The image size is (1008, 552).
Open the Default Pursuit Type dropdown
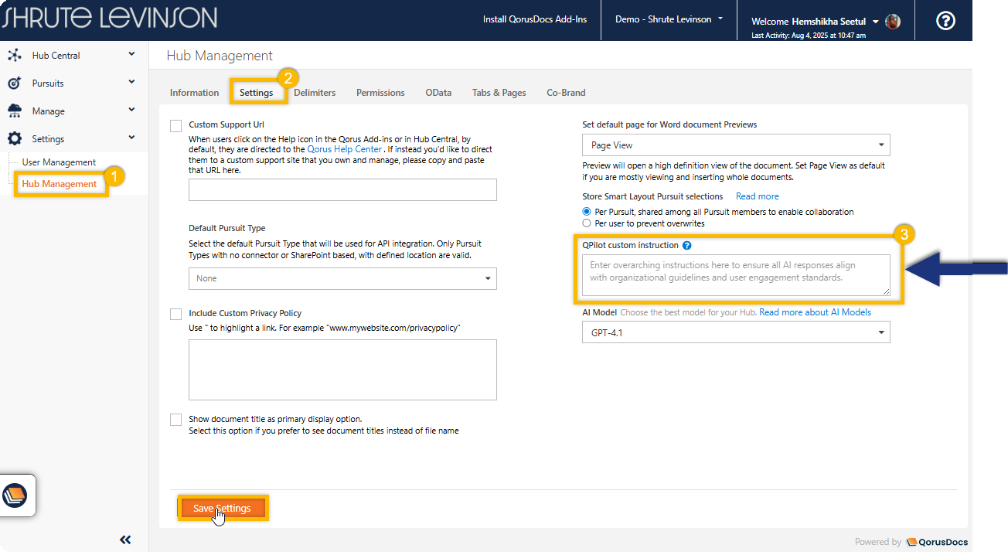tap(342, 279)
